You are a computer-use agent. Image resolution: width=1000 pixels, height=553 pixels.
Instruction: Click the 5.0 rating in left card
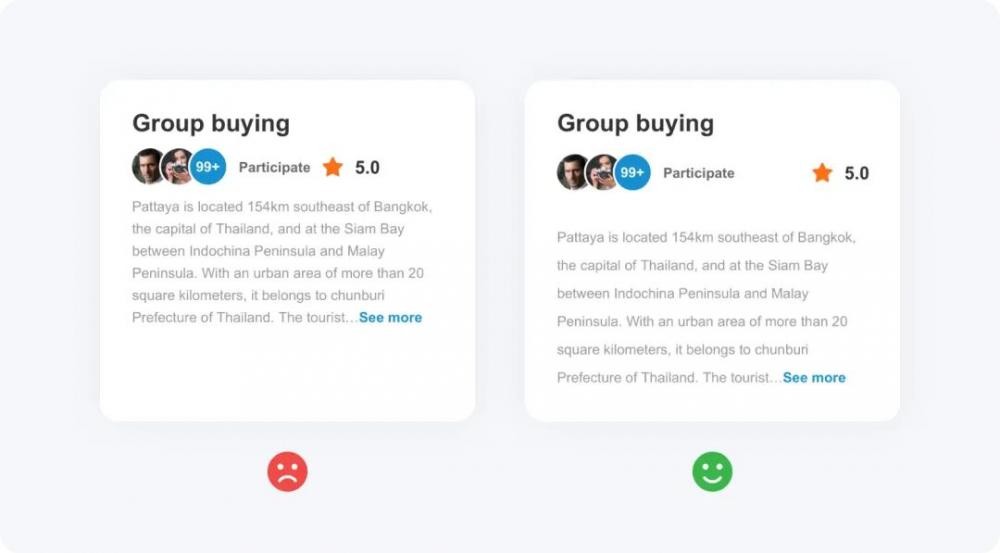367,168
